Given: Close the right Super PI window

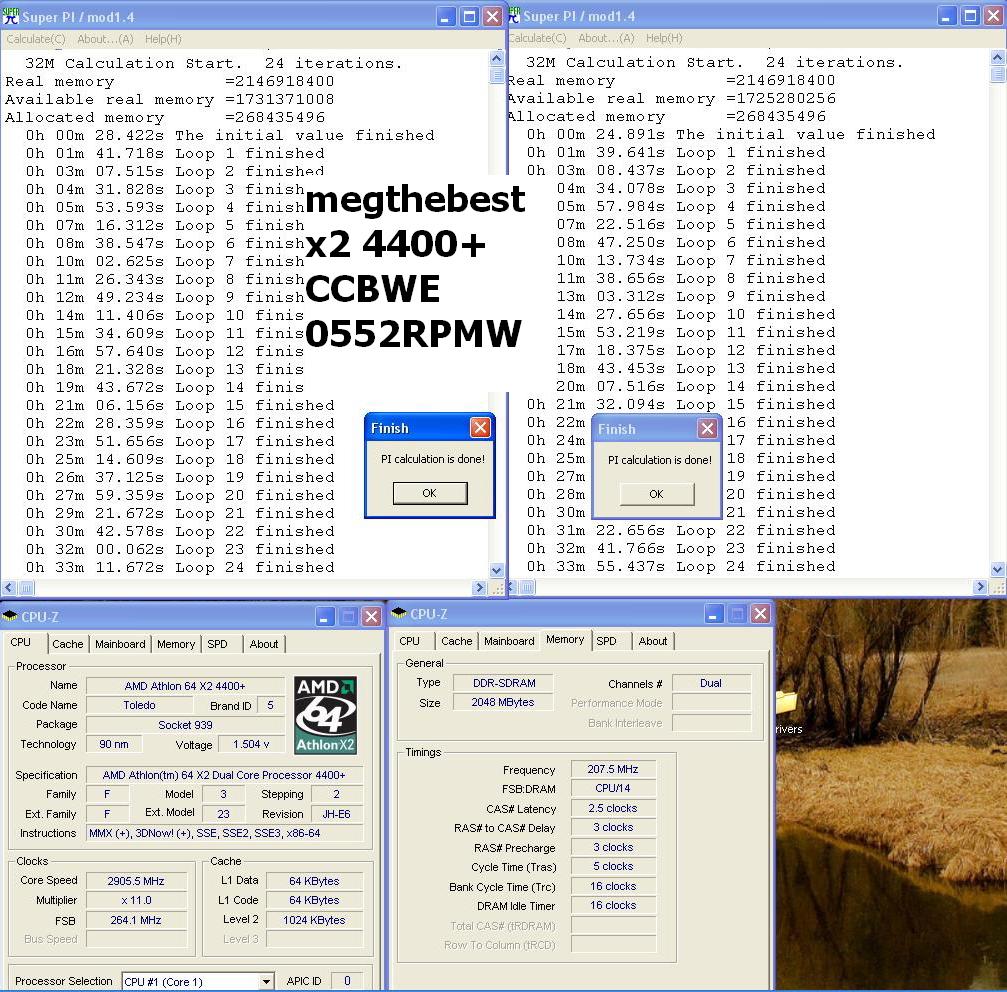Looking at the screenshot, I should (x=994, y=17).
